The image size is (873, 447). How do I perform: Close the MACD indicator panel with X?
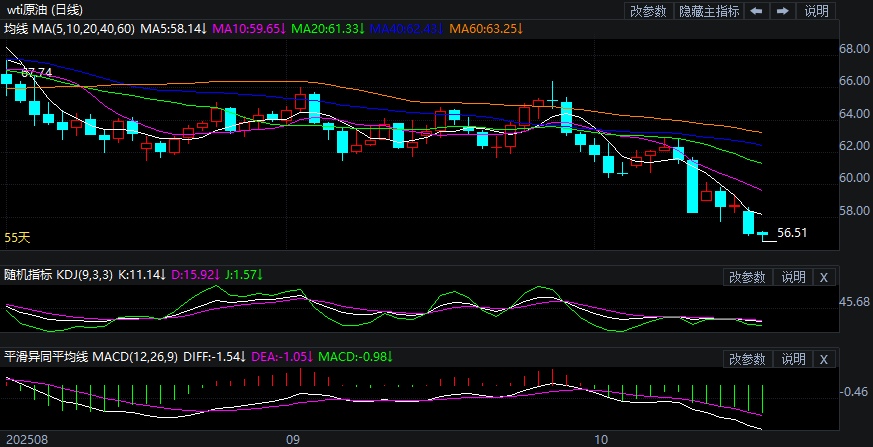click(x=823, y=359)
